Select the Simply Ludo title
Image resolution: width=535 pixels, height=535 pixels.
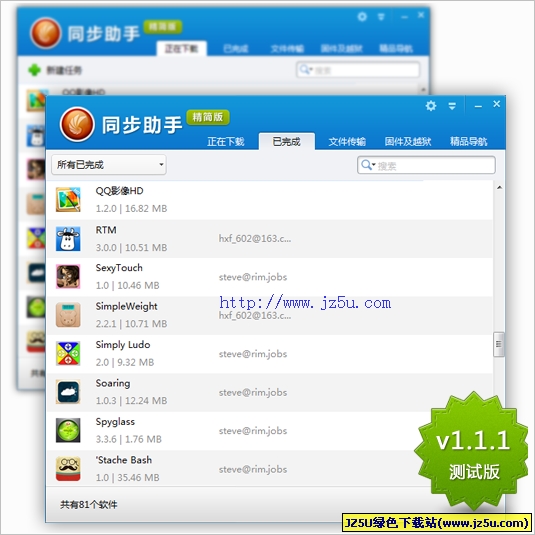tap(123, 345)
